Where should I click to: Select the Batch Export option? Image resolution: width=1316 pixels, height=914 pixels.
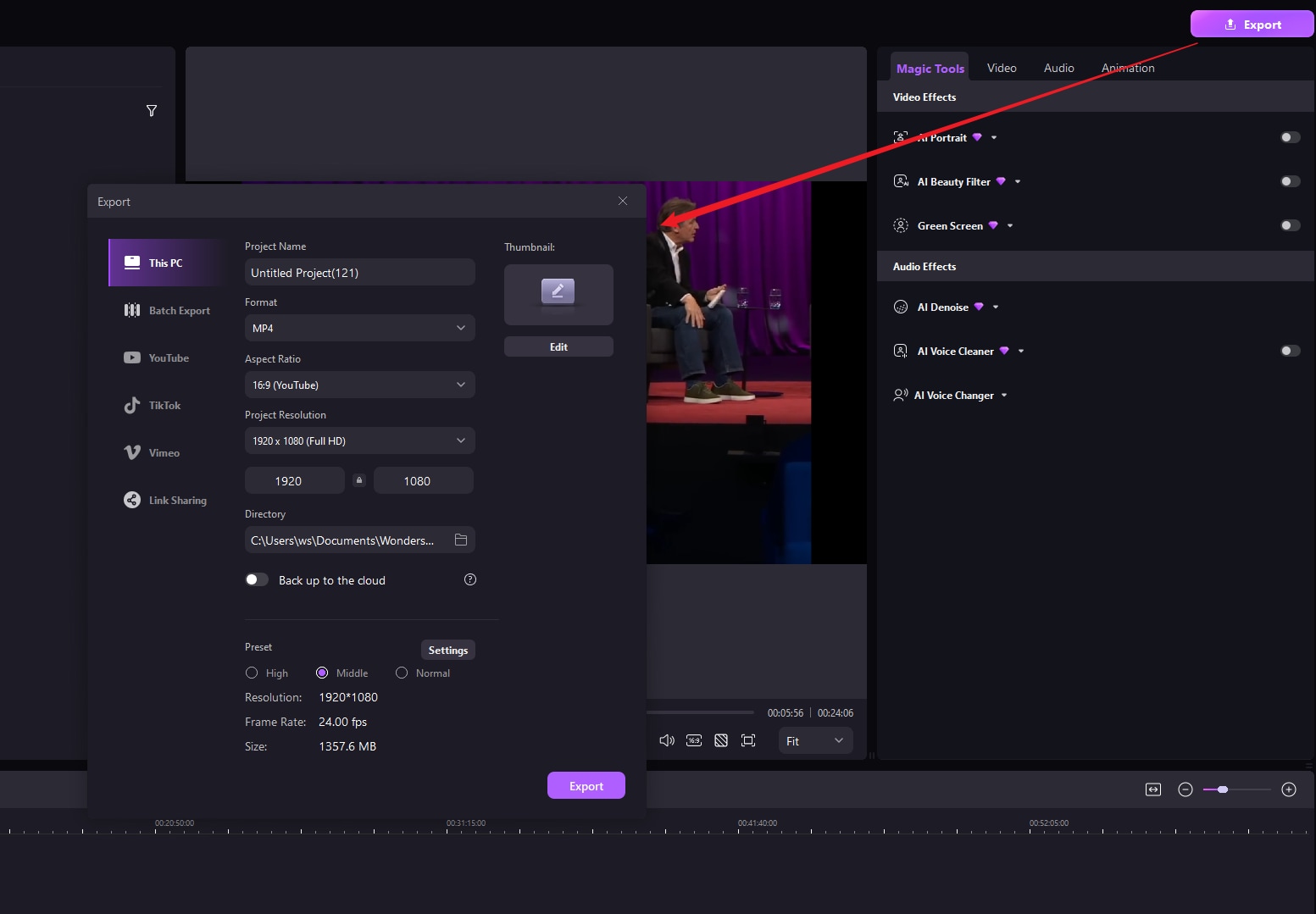[168, 310]
